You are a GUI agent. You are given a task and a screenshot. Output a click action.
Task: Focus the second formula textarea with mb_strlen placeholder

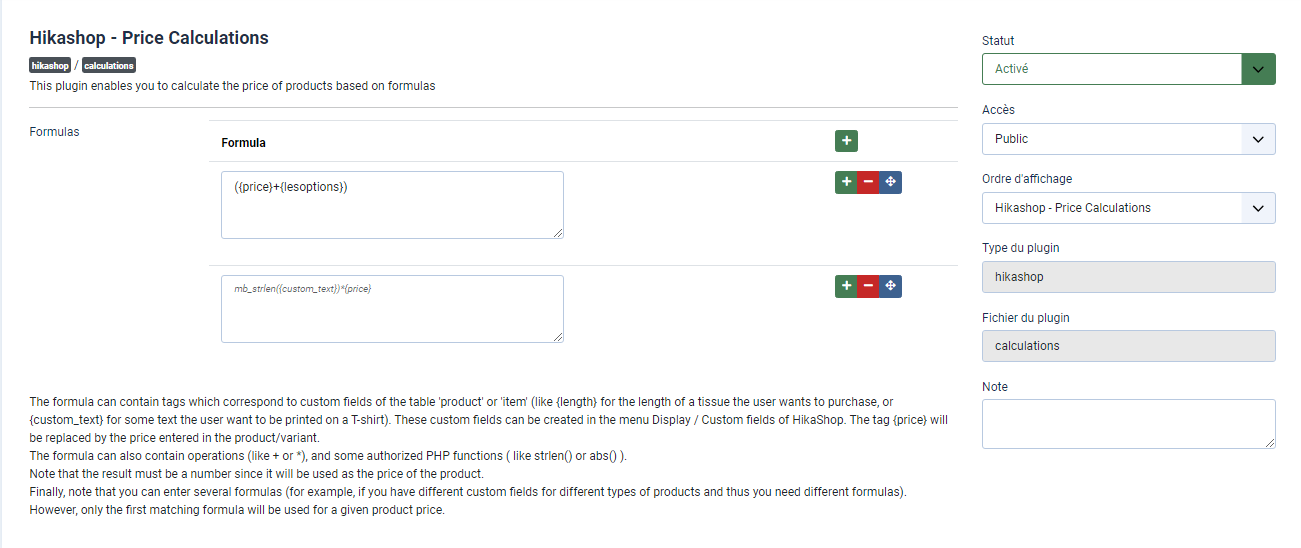pyautogui.click(x=391, y=309)
